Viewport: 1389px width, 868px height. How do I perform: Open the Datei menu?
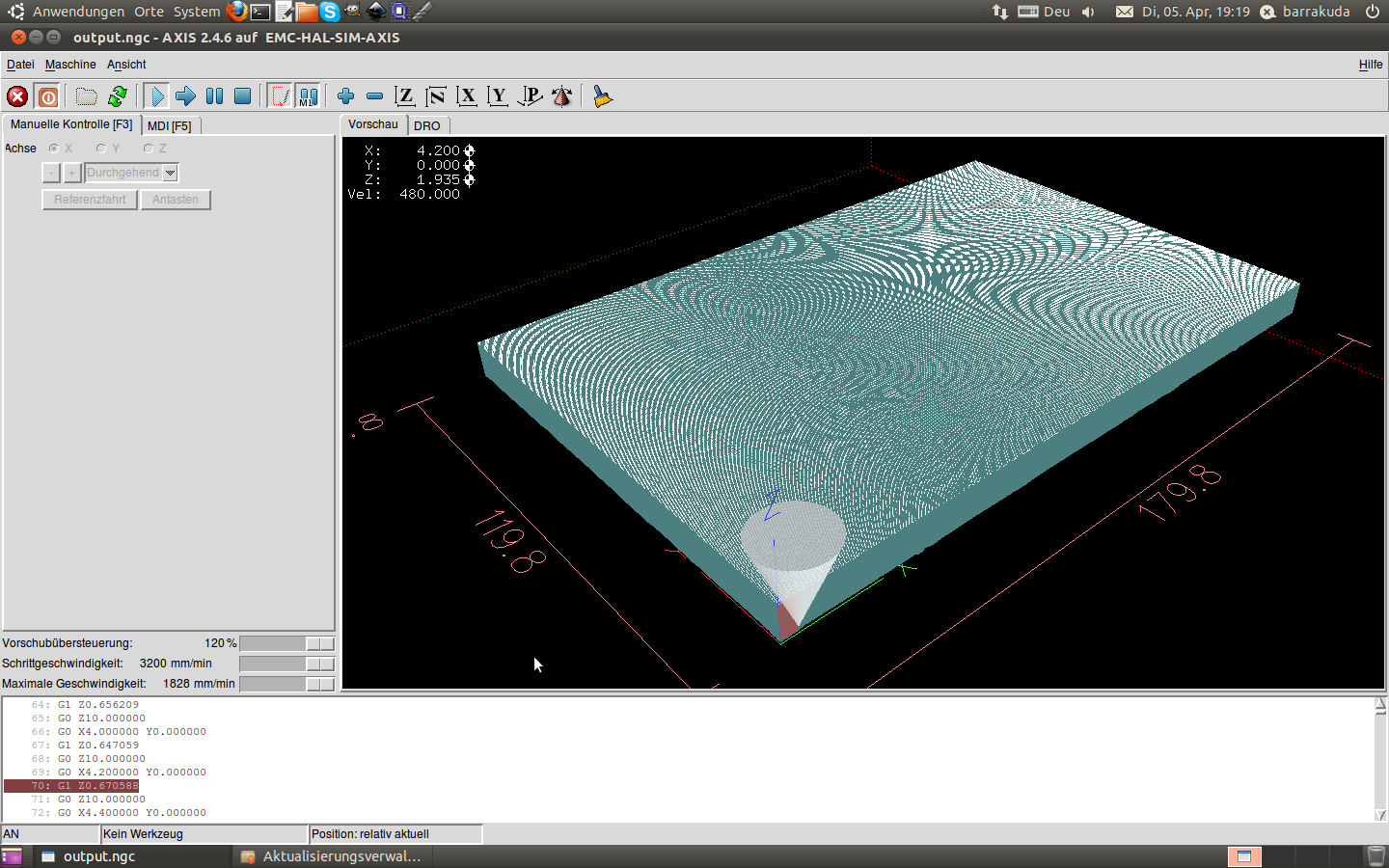20,65
